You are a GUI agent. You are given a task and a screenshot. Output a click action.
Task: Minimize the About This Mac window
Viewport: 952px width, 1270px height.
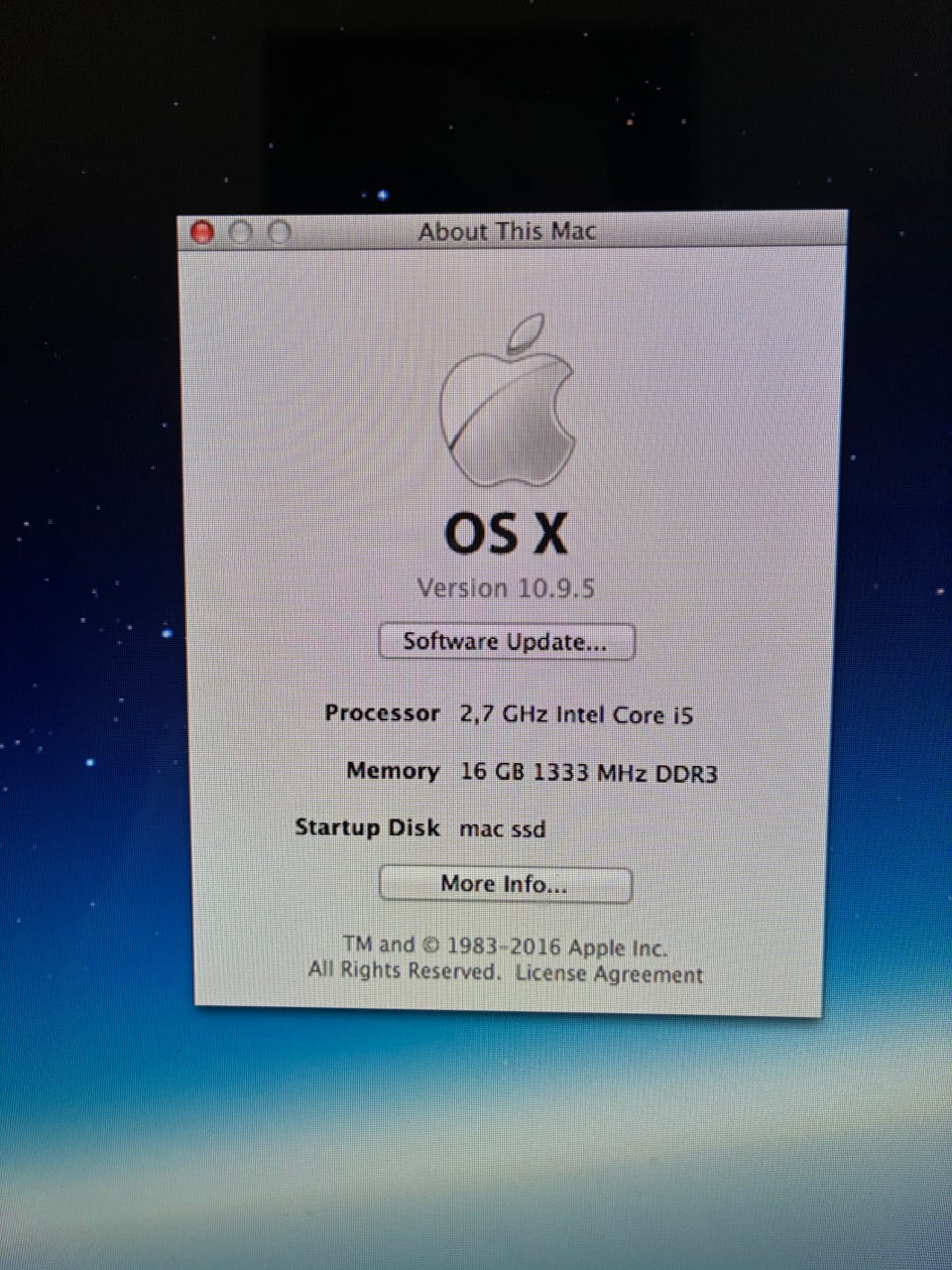(x=241, y=232)
